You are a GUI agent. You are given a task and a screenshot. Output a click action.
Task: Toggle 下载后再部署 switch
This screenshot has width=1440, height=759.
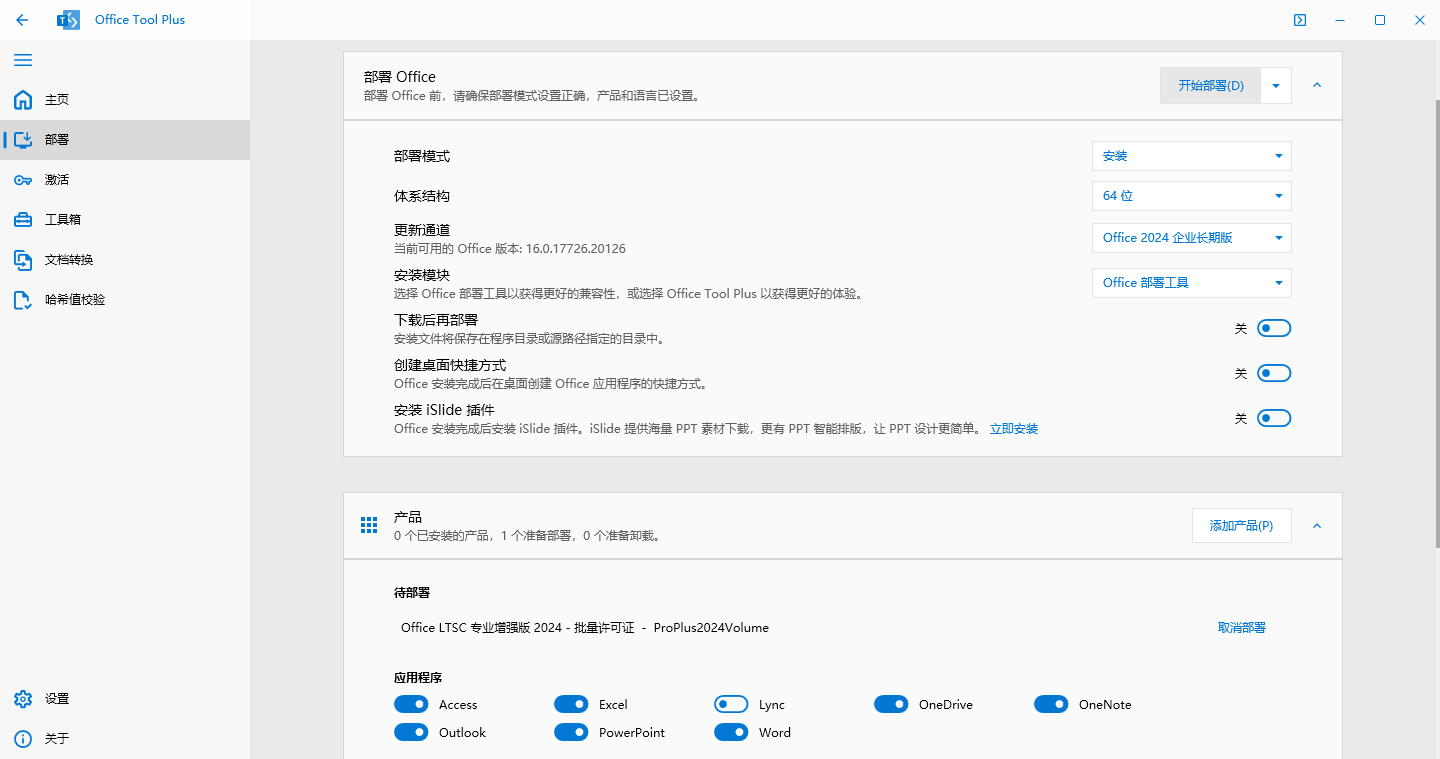pyautogui.click(x=1274, y=328)
